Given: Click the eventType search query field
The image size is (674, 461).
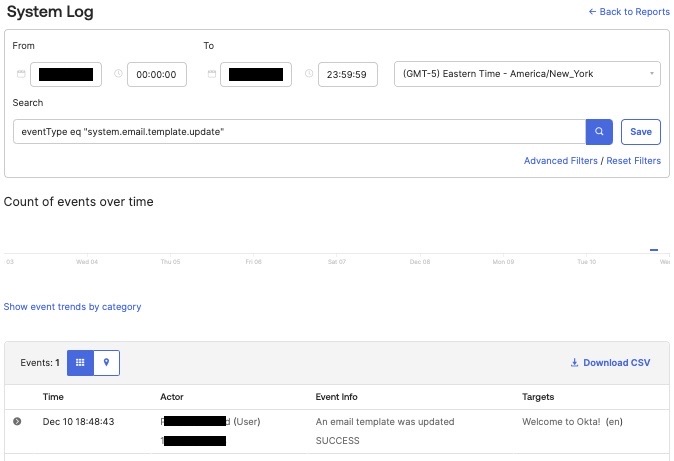Looking at the screenshot, I should click(x=298, y=131).
